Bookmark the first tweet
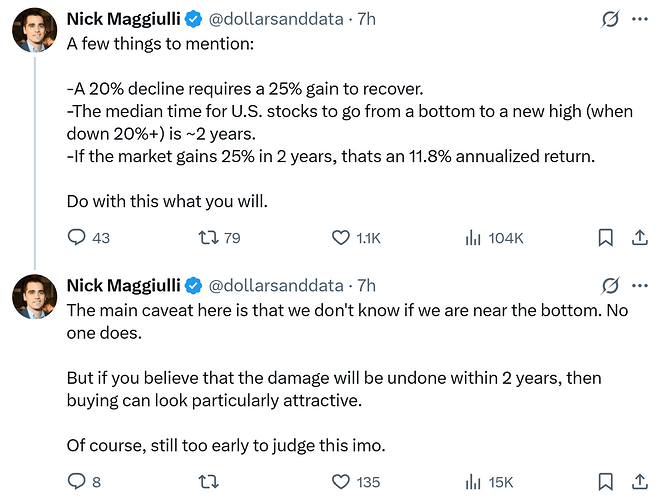This screenshot has height=500, width=666. tap(605, 237)
